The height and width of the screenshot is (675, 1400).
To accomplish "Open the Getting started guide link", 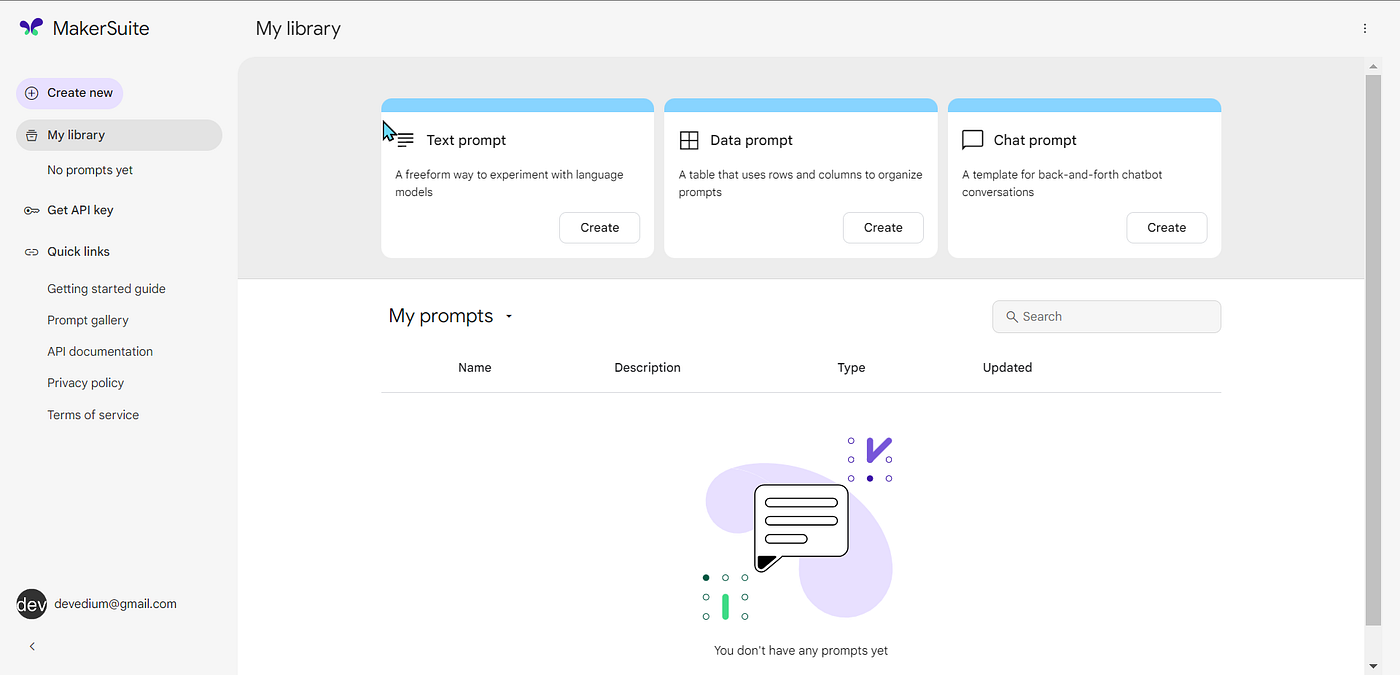I will [x=106, y=289].
